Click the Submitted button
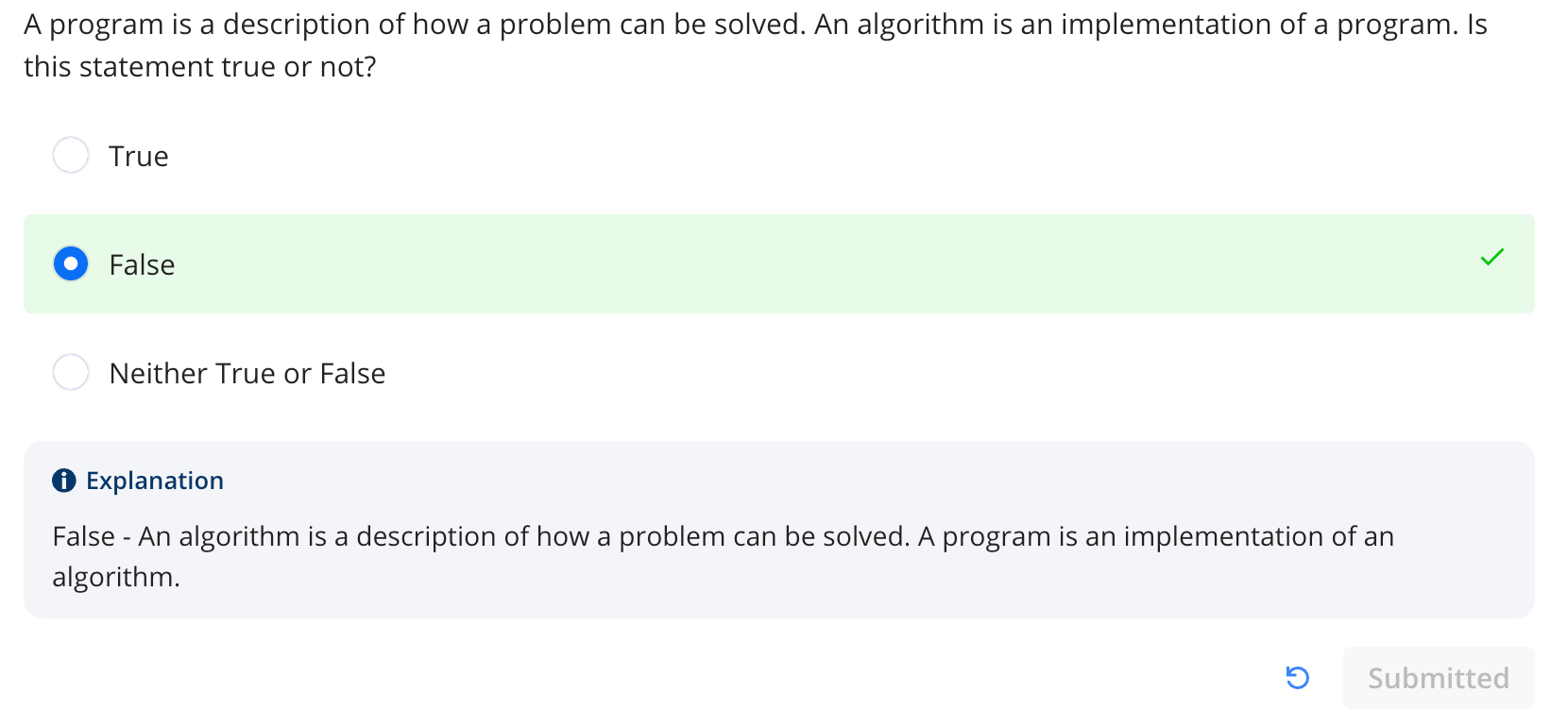Image resolution: width=1568 pixels, height=727 pixels. pos(1438,677)
